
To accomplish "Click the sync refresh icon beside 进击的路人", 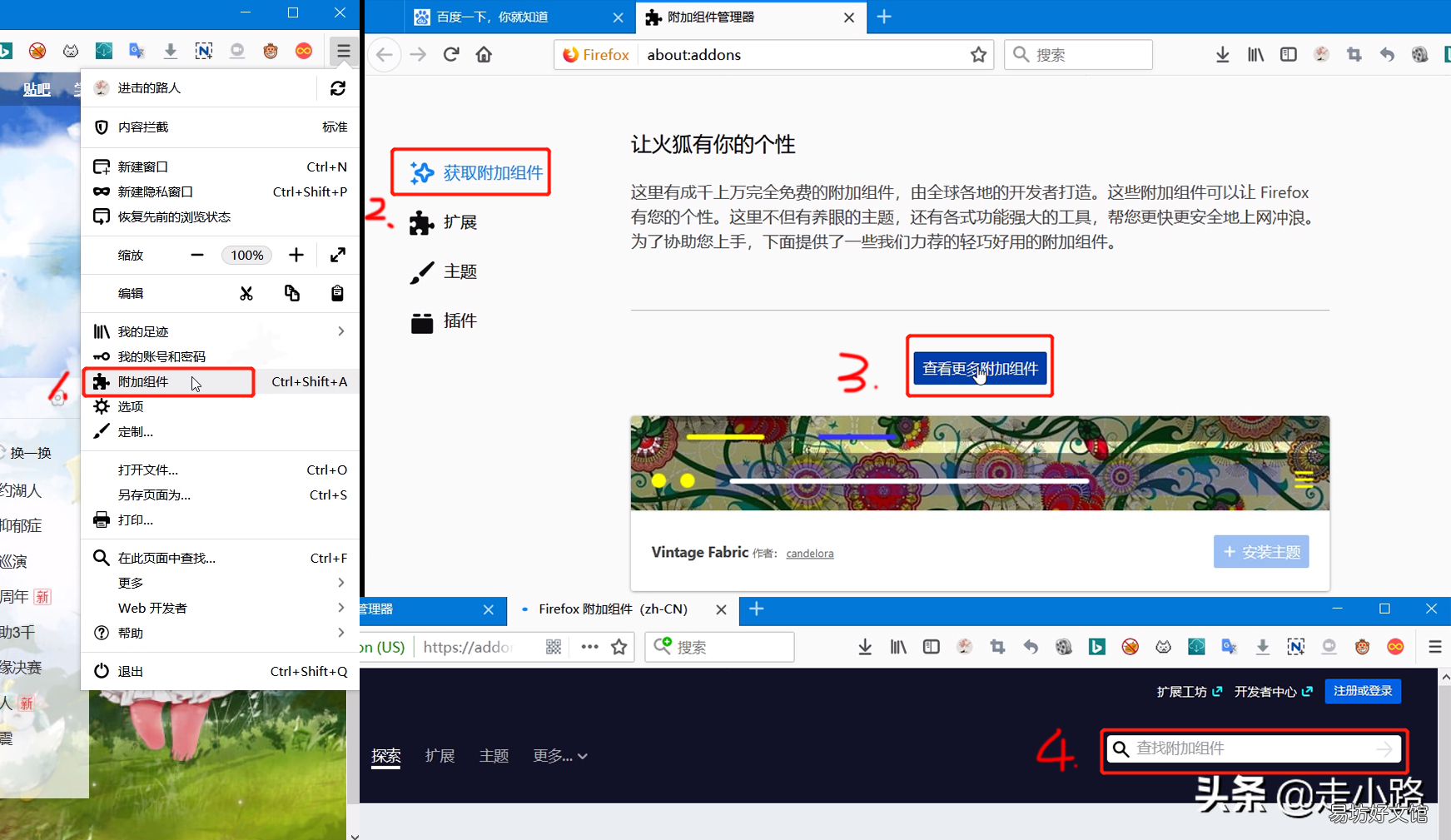I will pyautogui.click(x=337, y=88).
